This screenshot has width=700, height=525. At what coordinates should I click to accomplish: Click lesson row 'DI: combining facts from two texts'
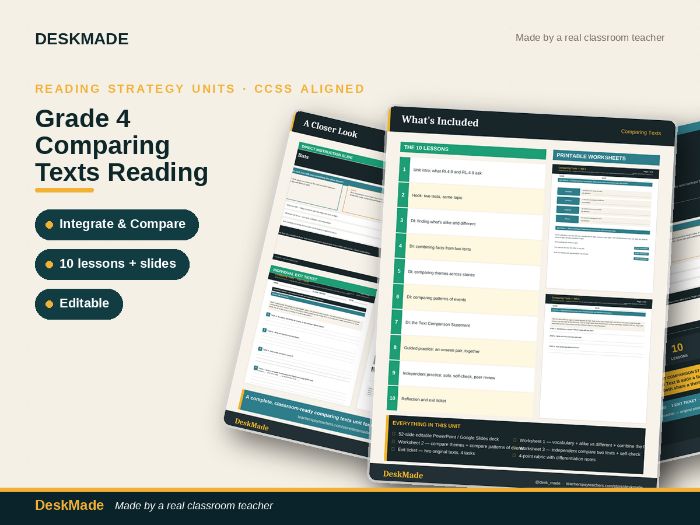point(473,249)
